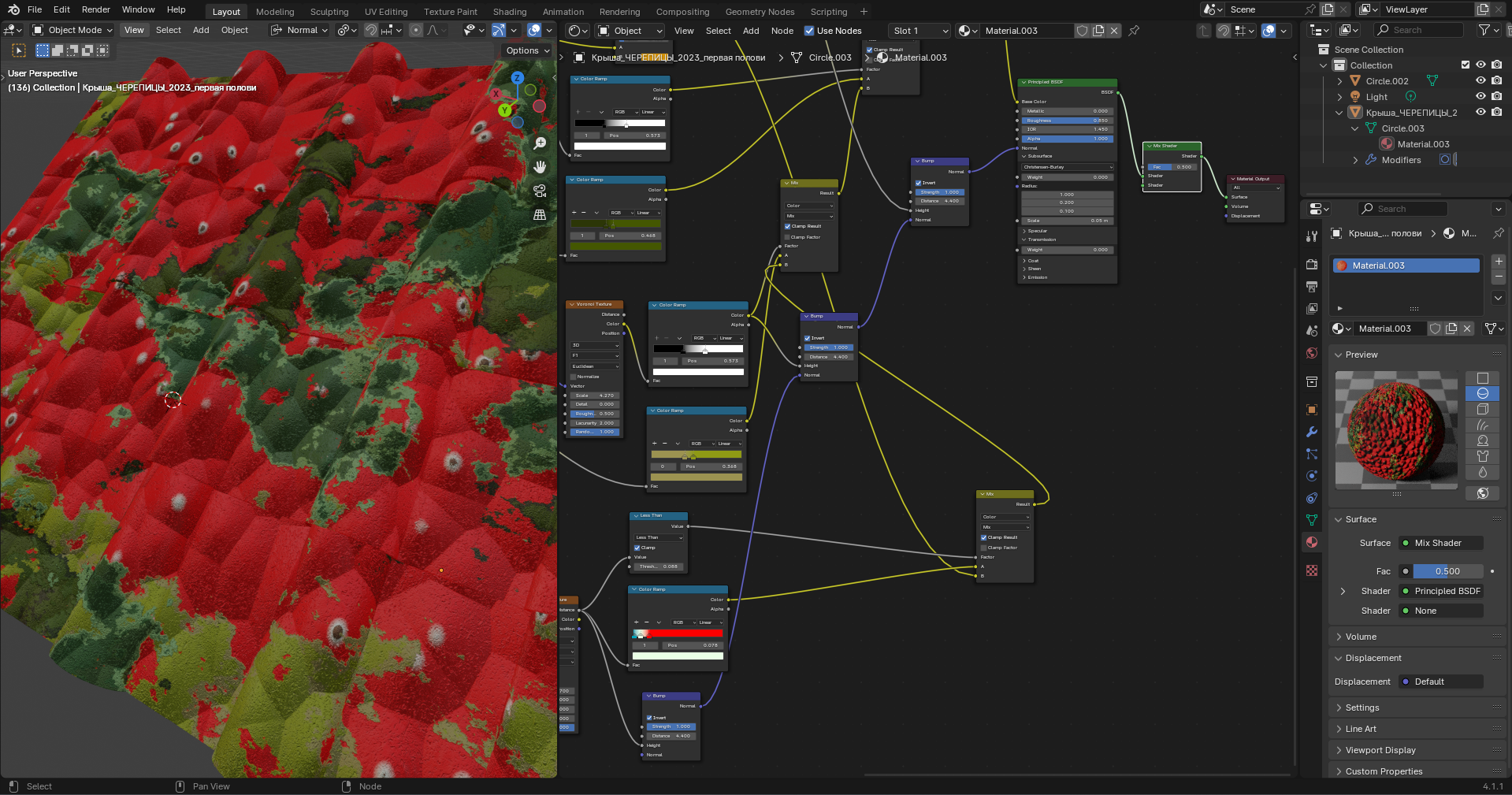Open Object Constraints properties tab

click(1312, 498)
